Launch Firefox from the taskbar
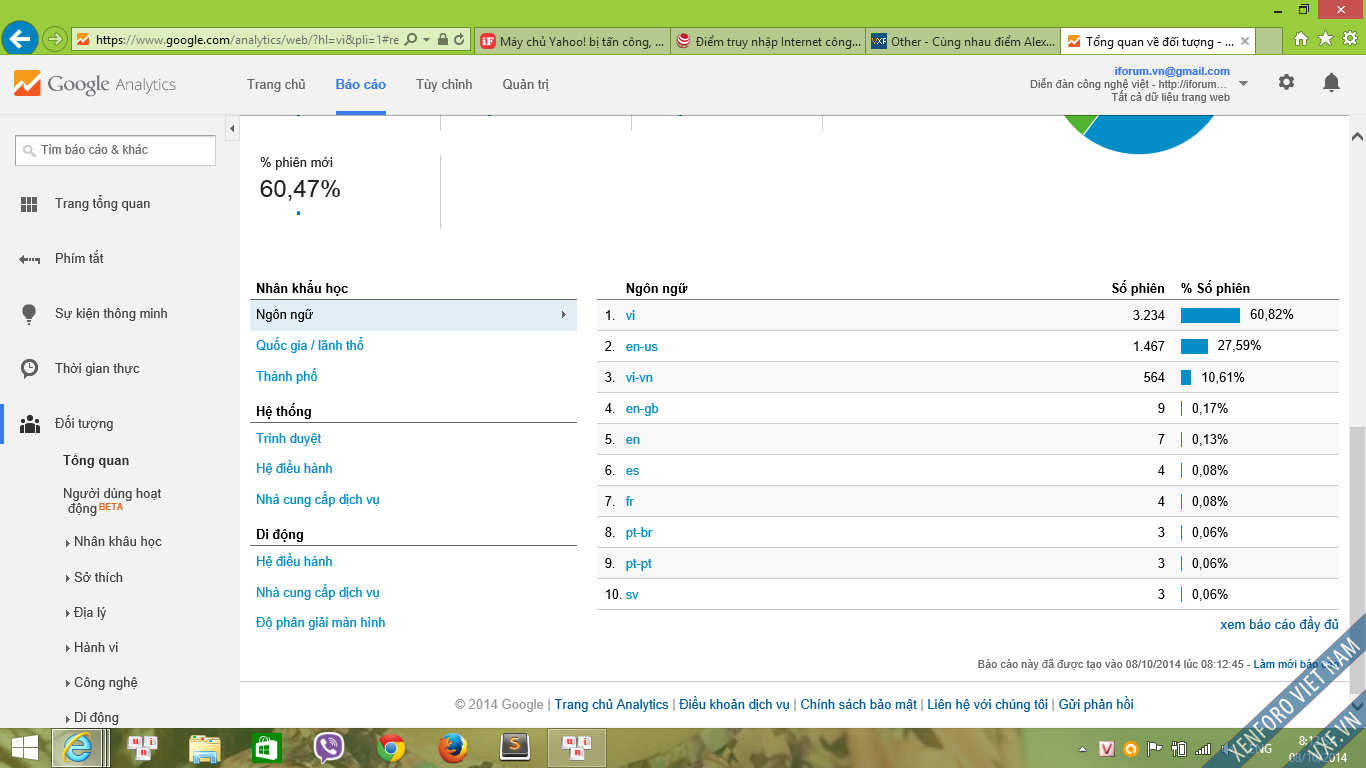 (453, 747)
